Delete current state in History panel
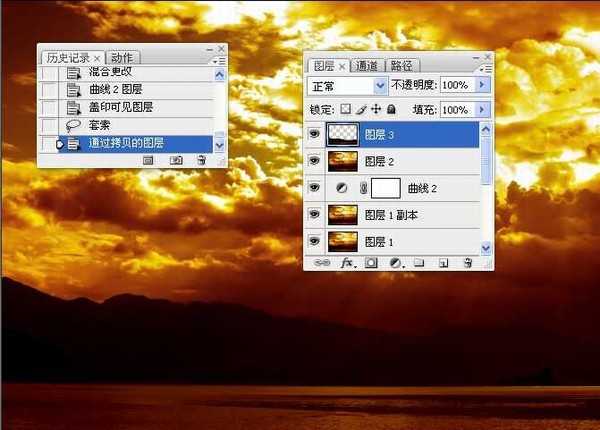This screenshot has height=430, width=600. 201,160
